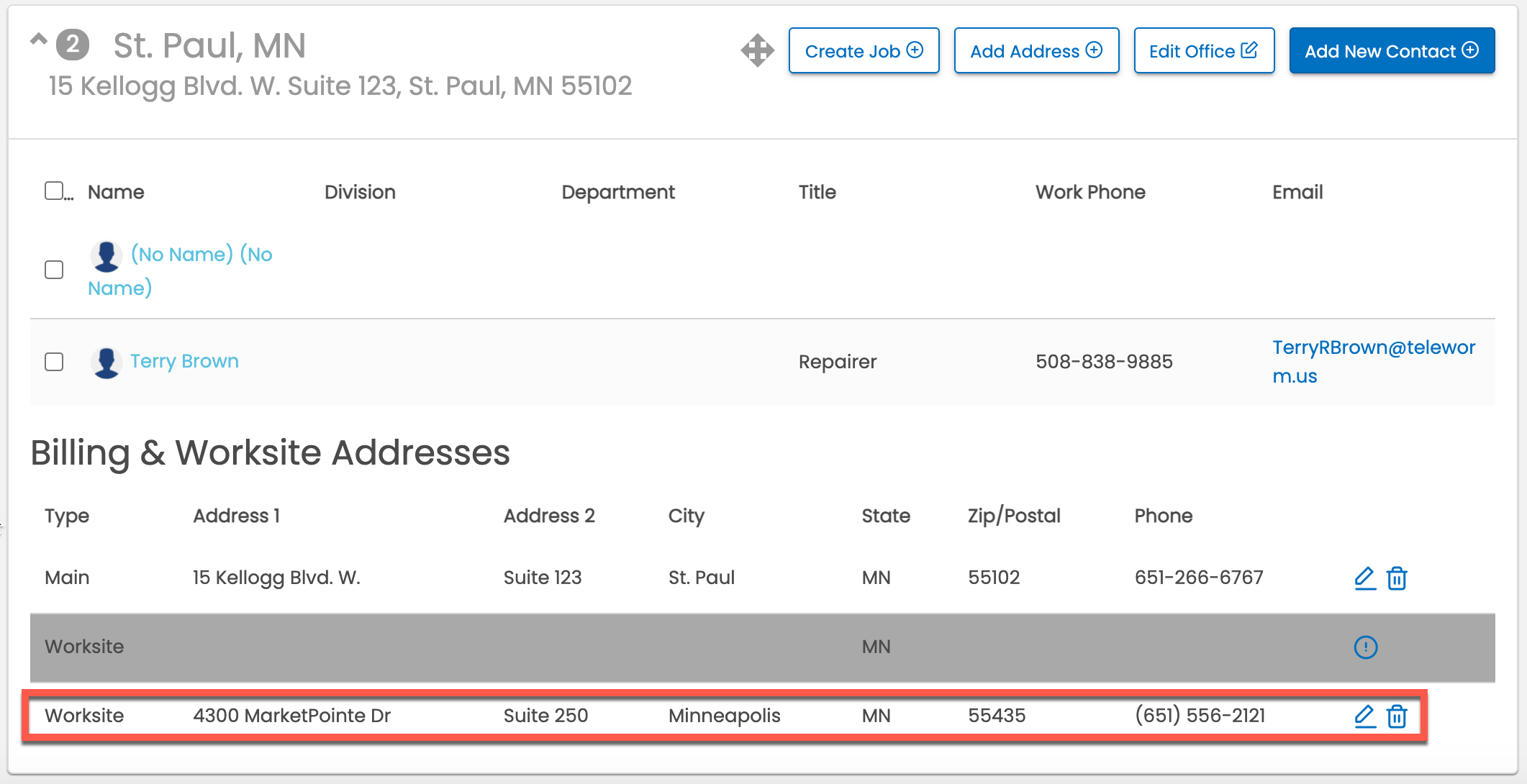The image size is (1527, 784).
Task: Click the Name column header
Action: 116,192
